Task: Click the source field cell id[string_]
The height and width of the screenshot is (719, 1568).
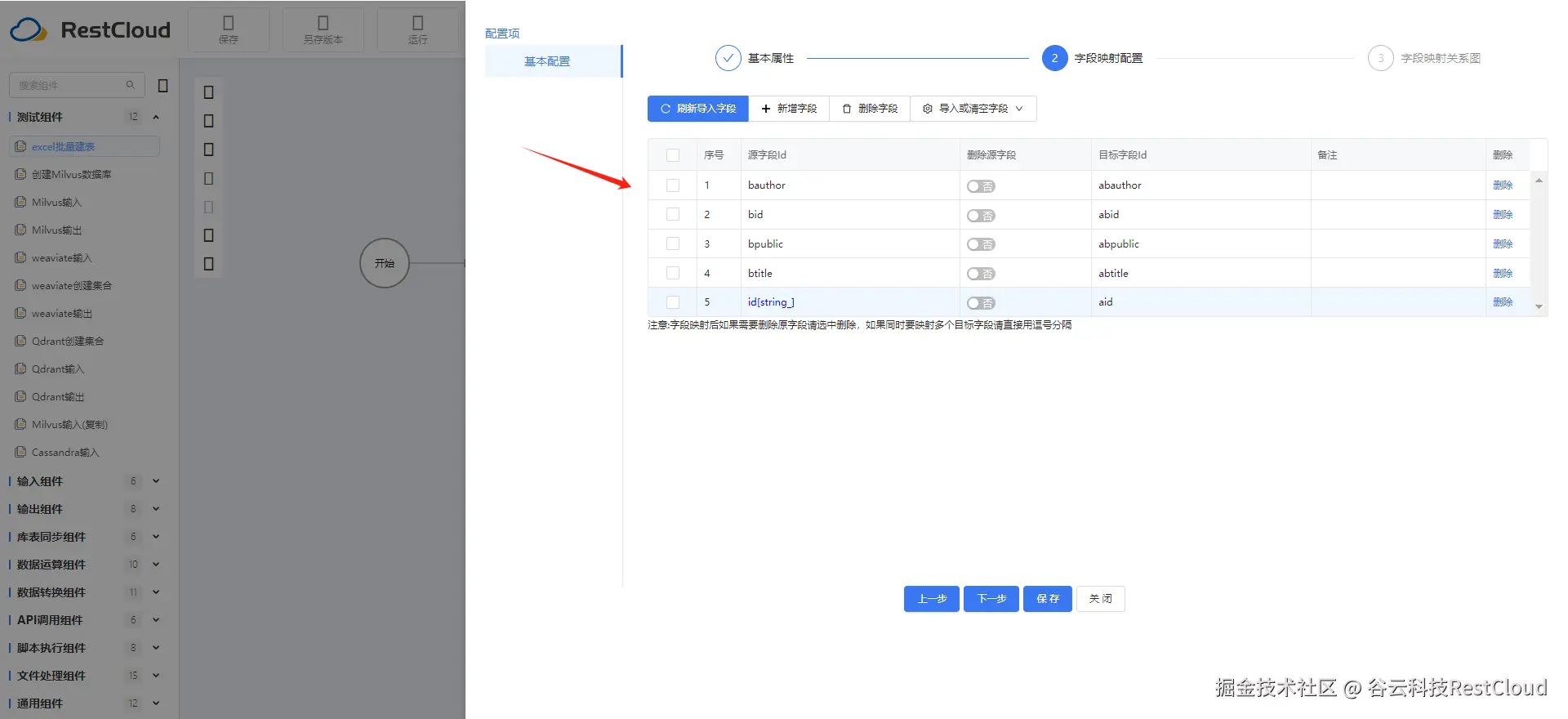Action: (850, 302)
